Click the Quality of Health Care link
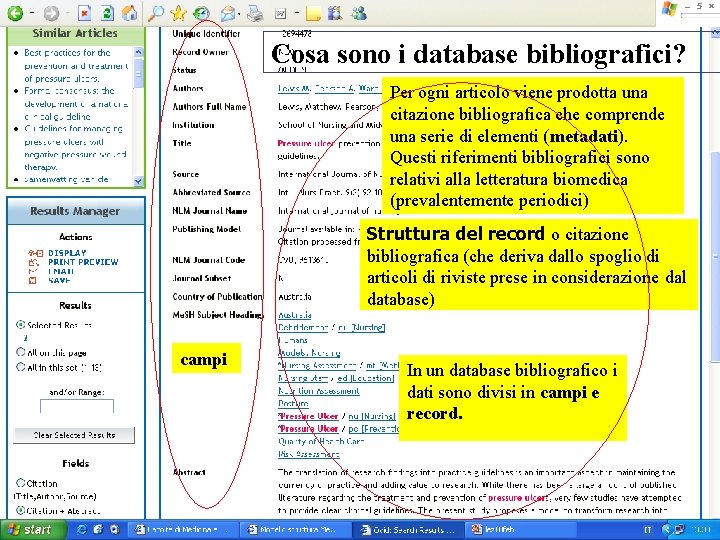 click(x=321, y=441)
